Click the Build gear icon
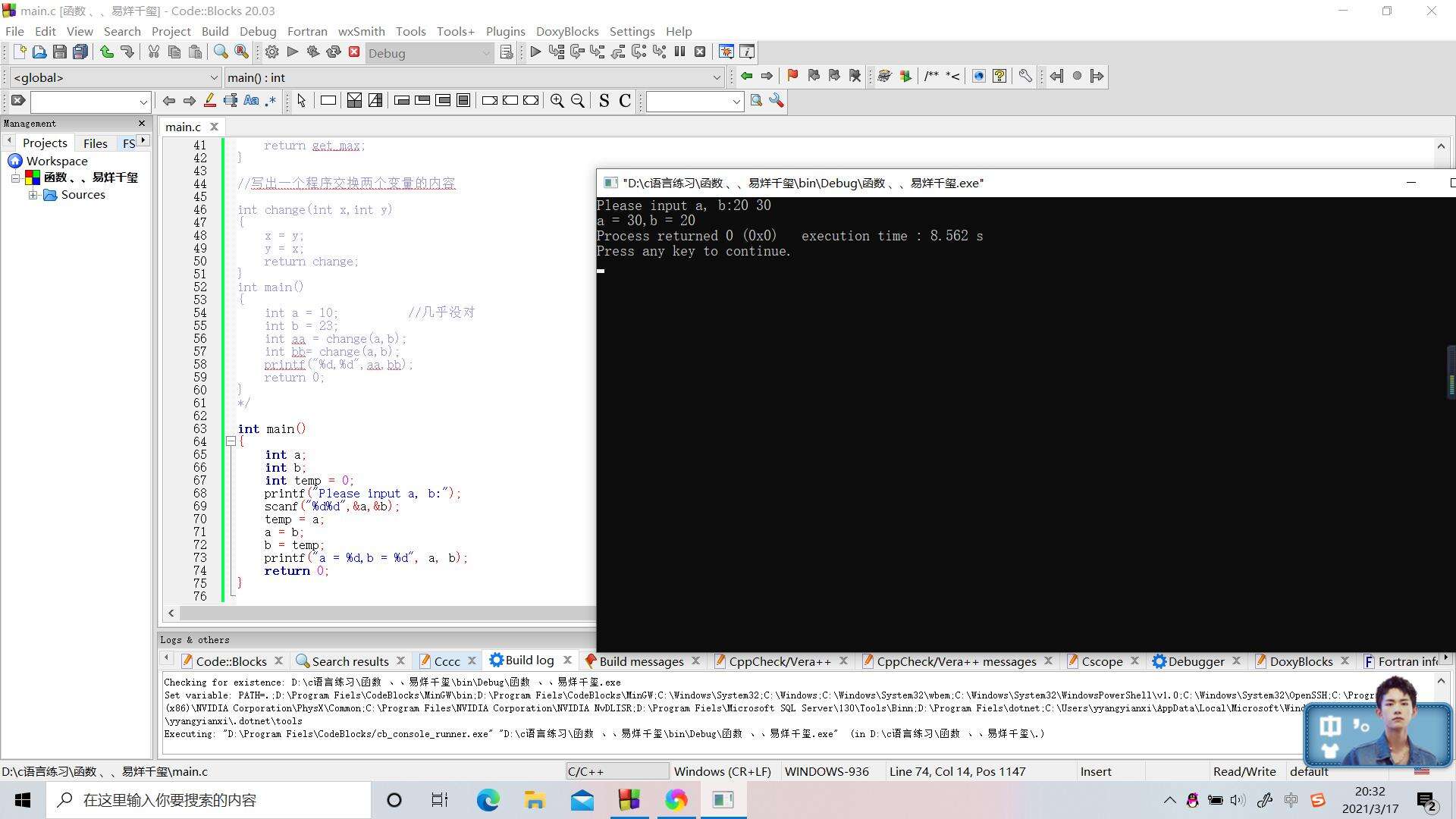The image size is (1456, 819). pos(271,52)
